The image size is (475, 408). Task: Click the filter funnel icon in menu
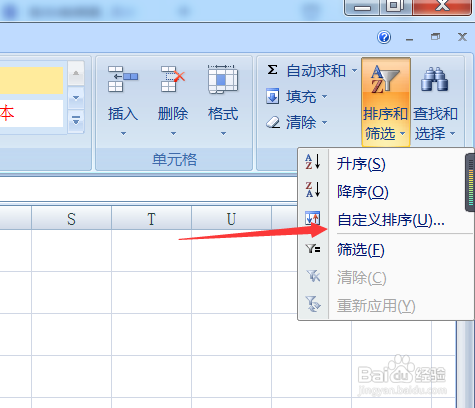pos(313,249)
